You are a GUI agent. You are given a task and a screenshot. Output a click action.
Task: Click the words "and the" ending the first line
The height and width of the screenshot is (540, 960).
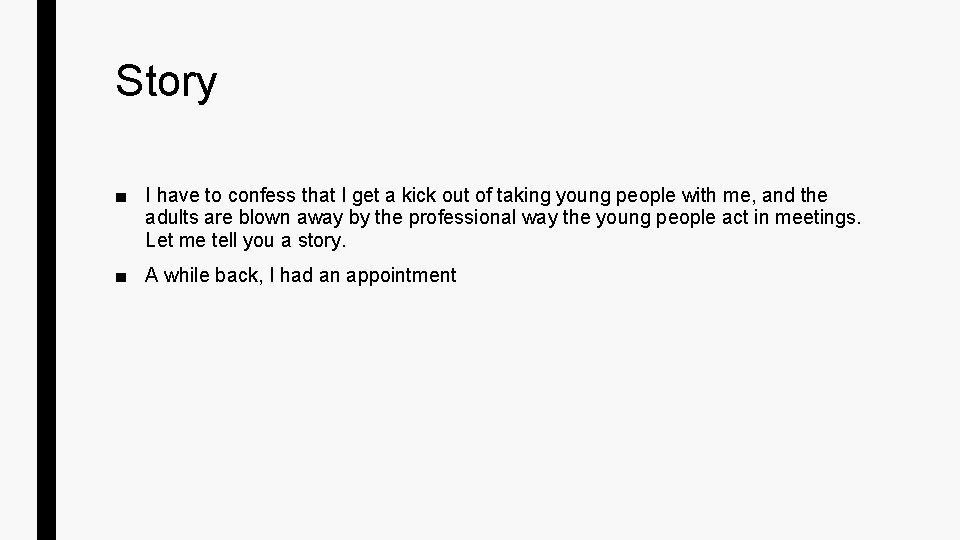pyautogui.click(x=794, y=195)
